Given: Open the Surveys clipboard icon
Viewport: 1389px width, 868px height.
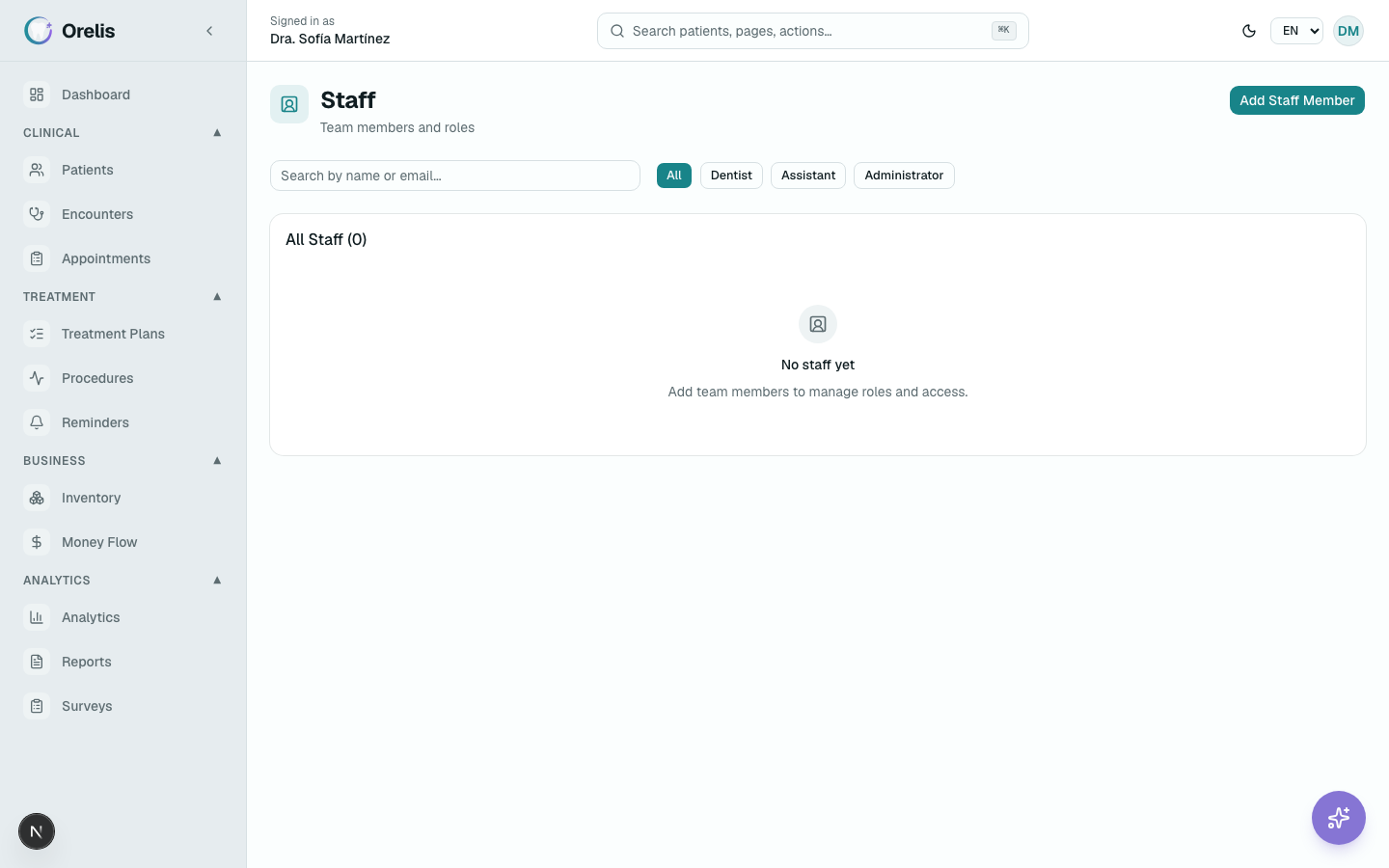Looking at the screenshot, I should pos(37,706).
